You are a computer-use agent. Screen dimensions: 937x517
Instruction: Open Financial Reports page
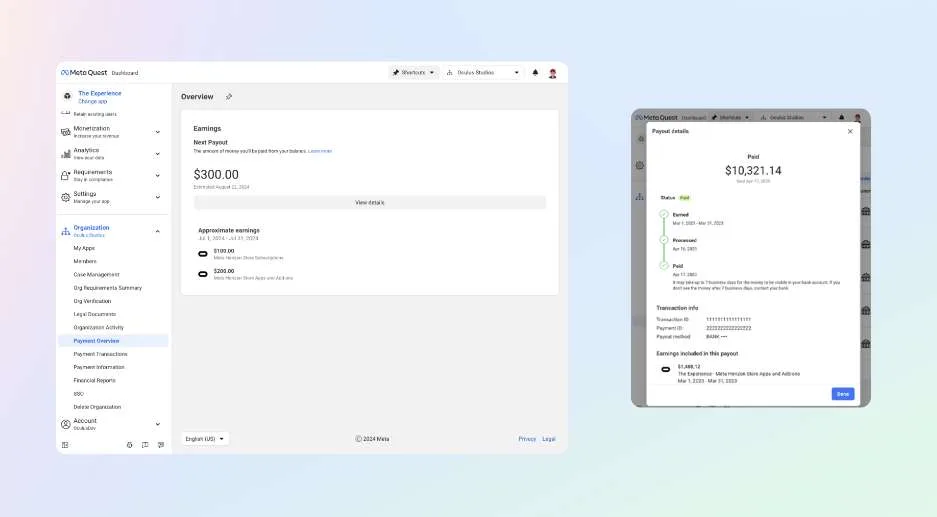(x=94, y=380)
